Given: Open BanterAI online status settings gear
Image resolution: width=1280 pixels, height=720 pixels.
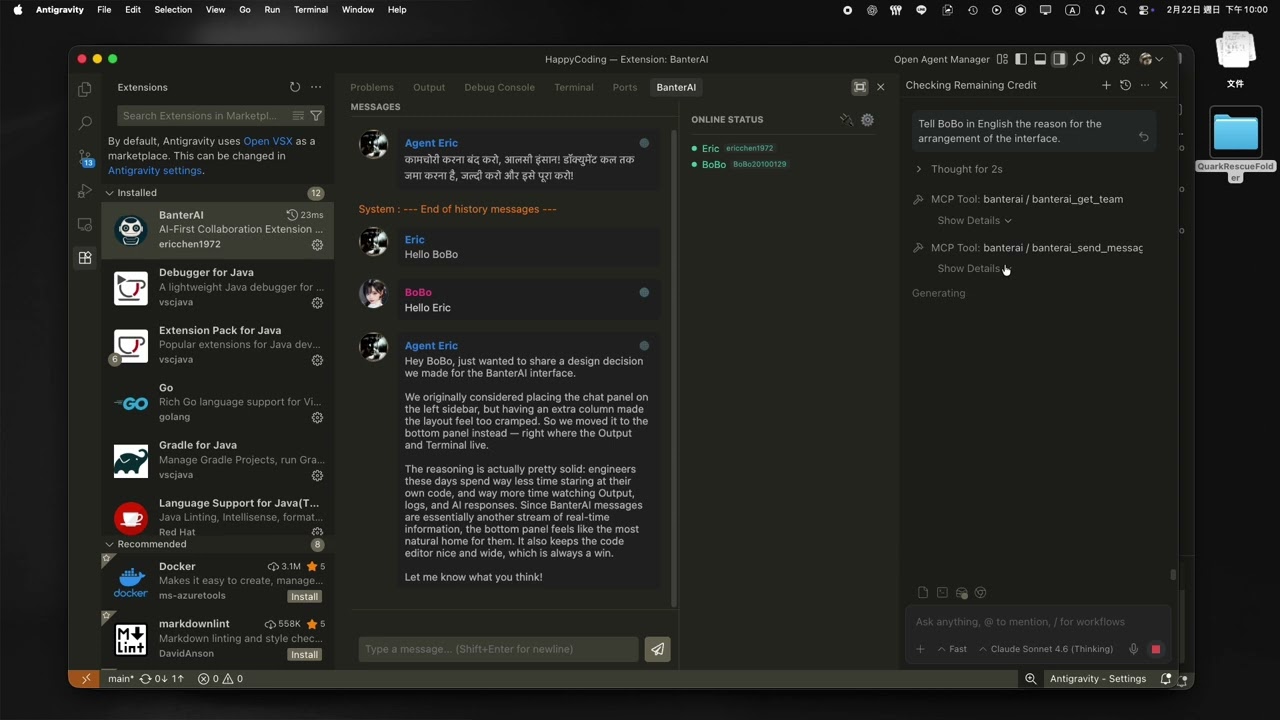Looking at the screenshot, I should coord(867,120).
